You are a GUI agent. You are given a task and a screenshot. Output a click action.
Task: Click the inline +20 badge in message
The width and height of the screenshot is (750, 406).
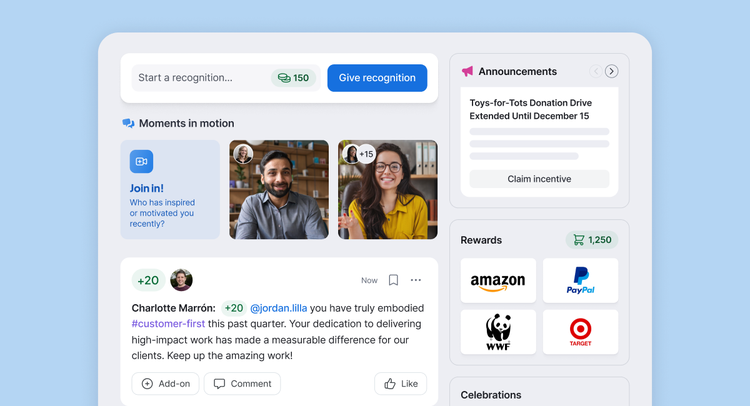tap(234, 308)
